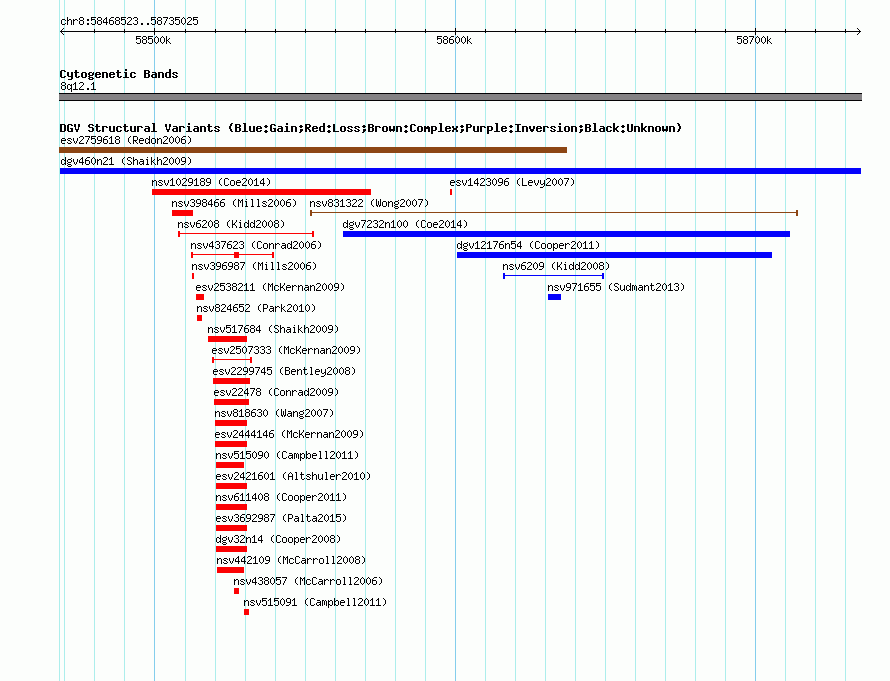Click the esv2759618 (Redon2006) brown variant bar
This screenshot has height=681, width=890.
click(x=313, y=150)
